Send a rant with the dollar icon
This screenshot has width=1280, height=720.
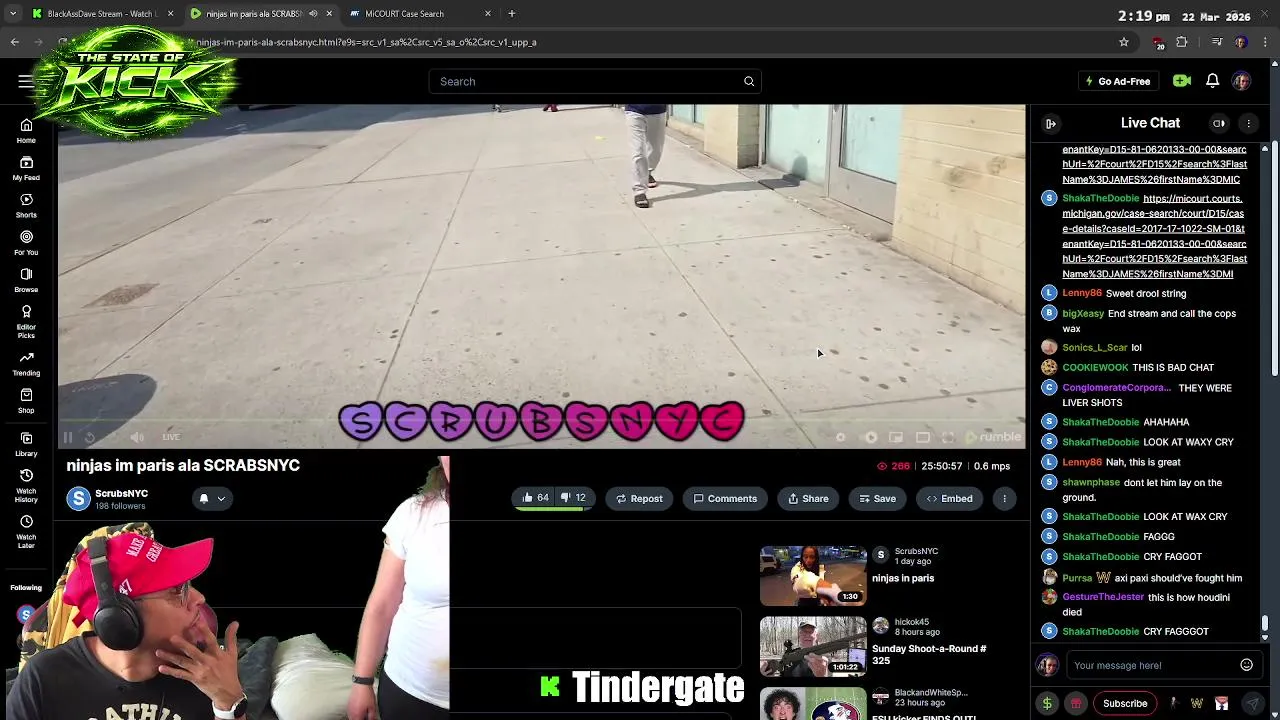1047,703
